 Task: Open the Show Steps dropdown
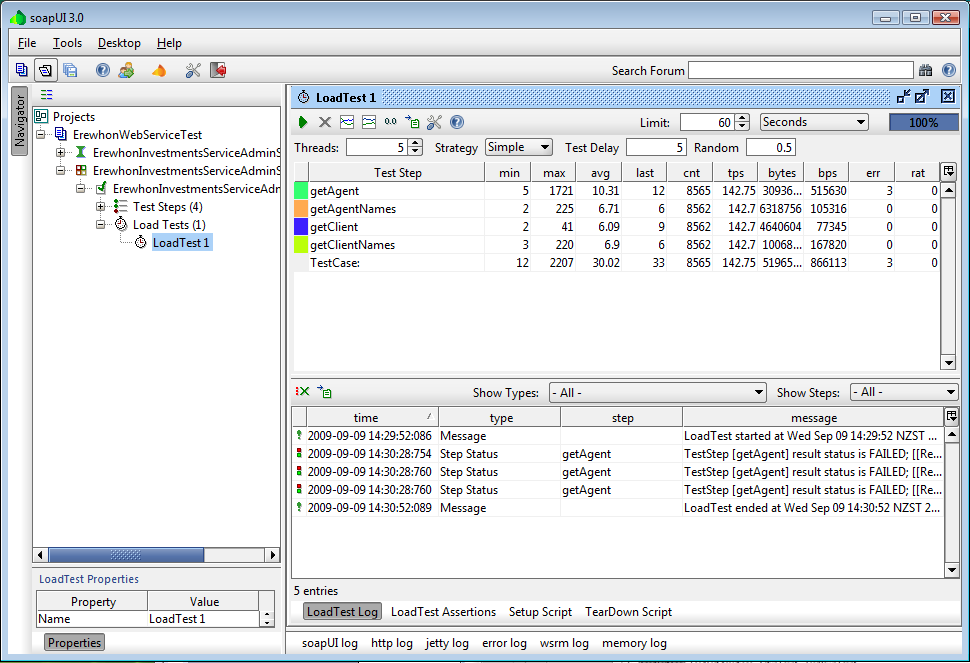[904, 392]
